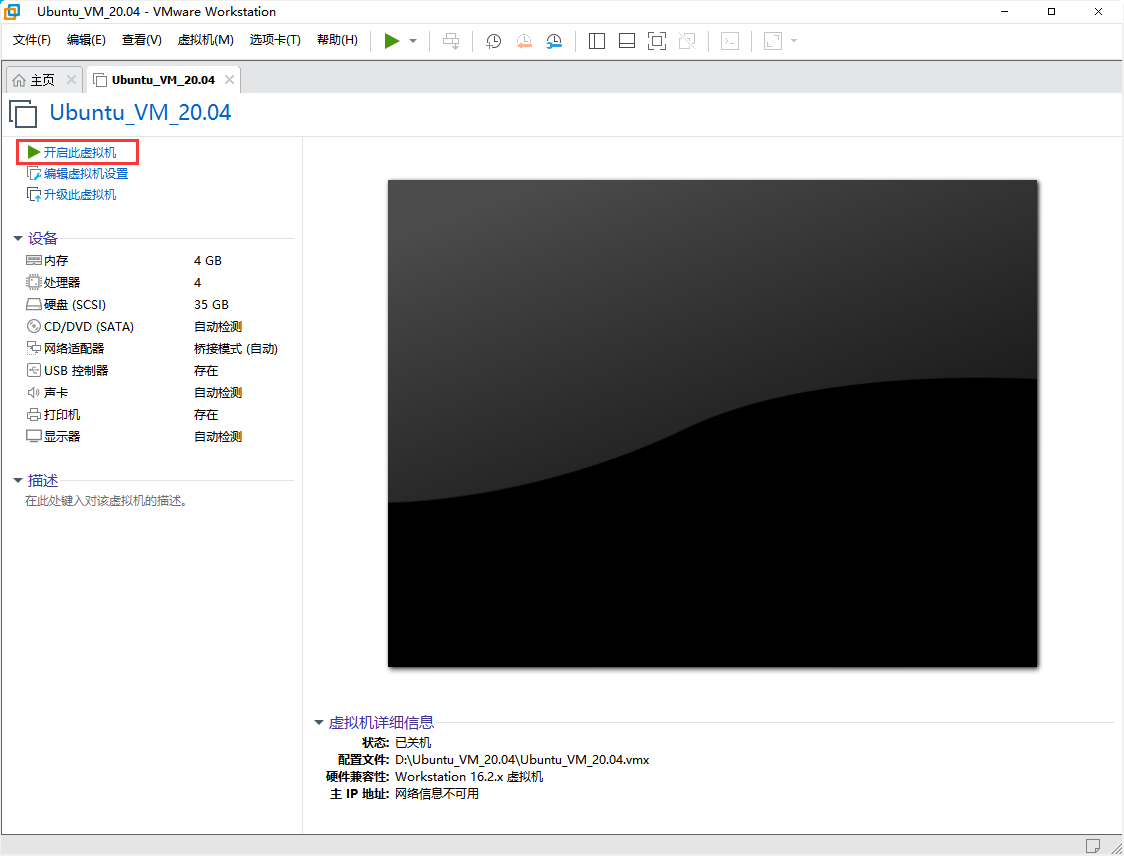Click the 已关机 status value
Viewport: 1124px width, 856px height.
413,742
